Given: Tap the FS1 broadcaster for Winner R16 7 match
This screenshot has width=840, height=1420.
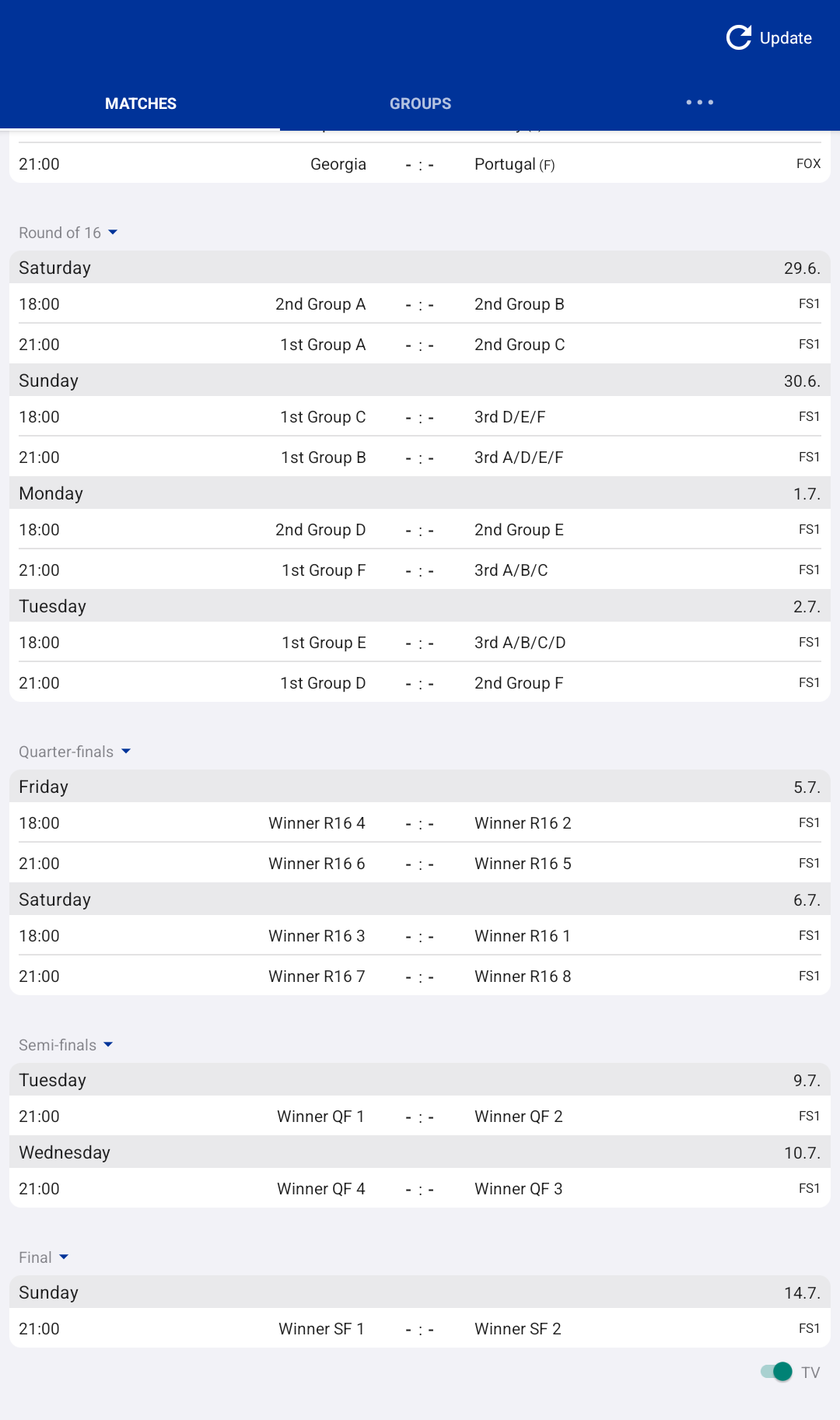Looking at the screenshot, I should click(810, 976).
